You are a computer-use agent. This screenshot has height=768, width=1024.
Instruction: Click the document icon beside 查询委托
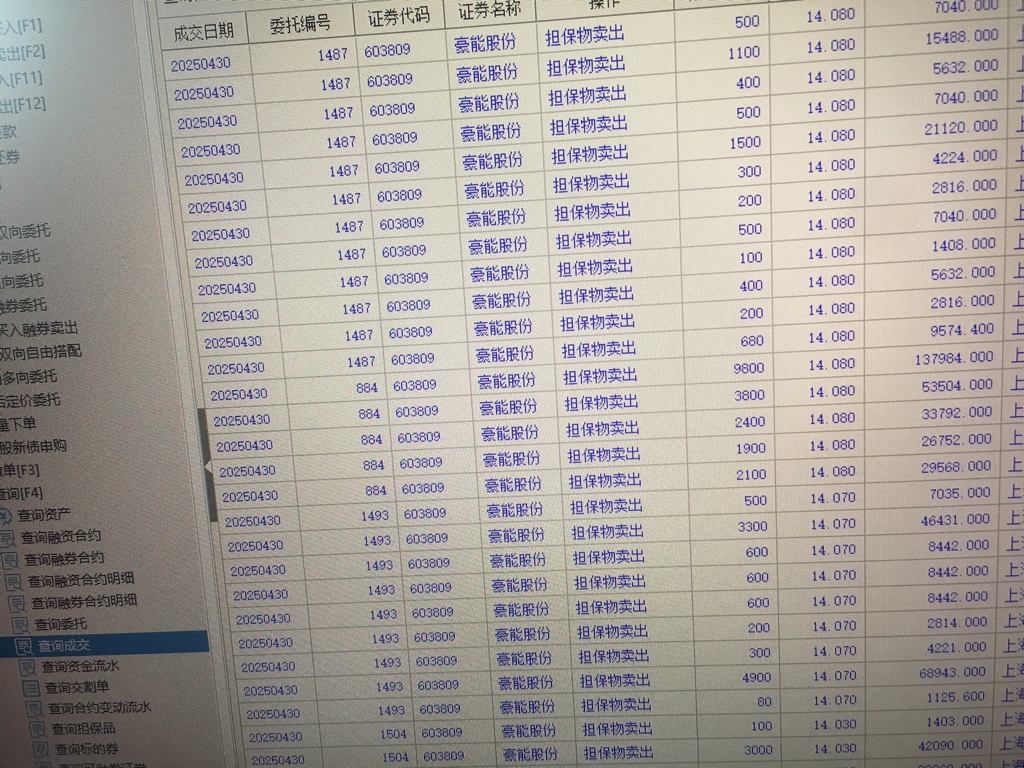(20, 625)
